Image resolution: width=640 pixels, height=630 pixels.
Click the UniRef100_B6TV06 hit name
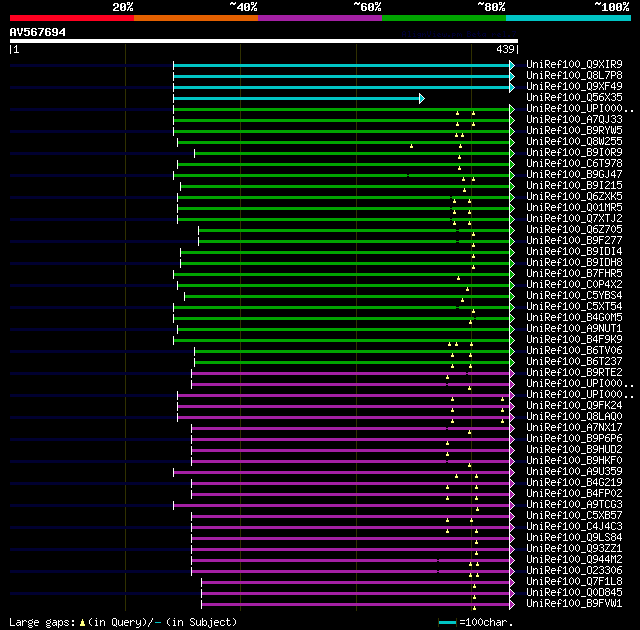(x=574, y=350)
